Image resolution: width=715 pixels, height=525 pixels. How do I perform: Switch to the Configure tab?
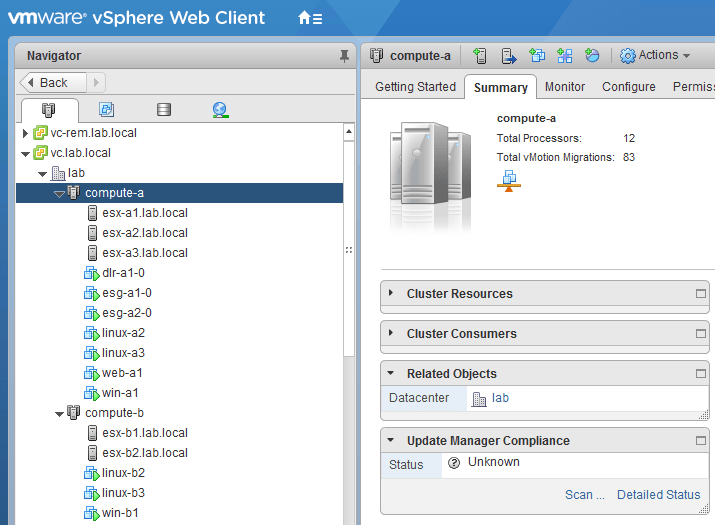coord(628,87)
